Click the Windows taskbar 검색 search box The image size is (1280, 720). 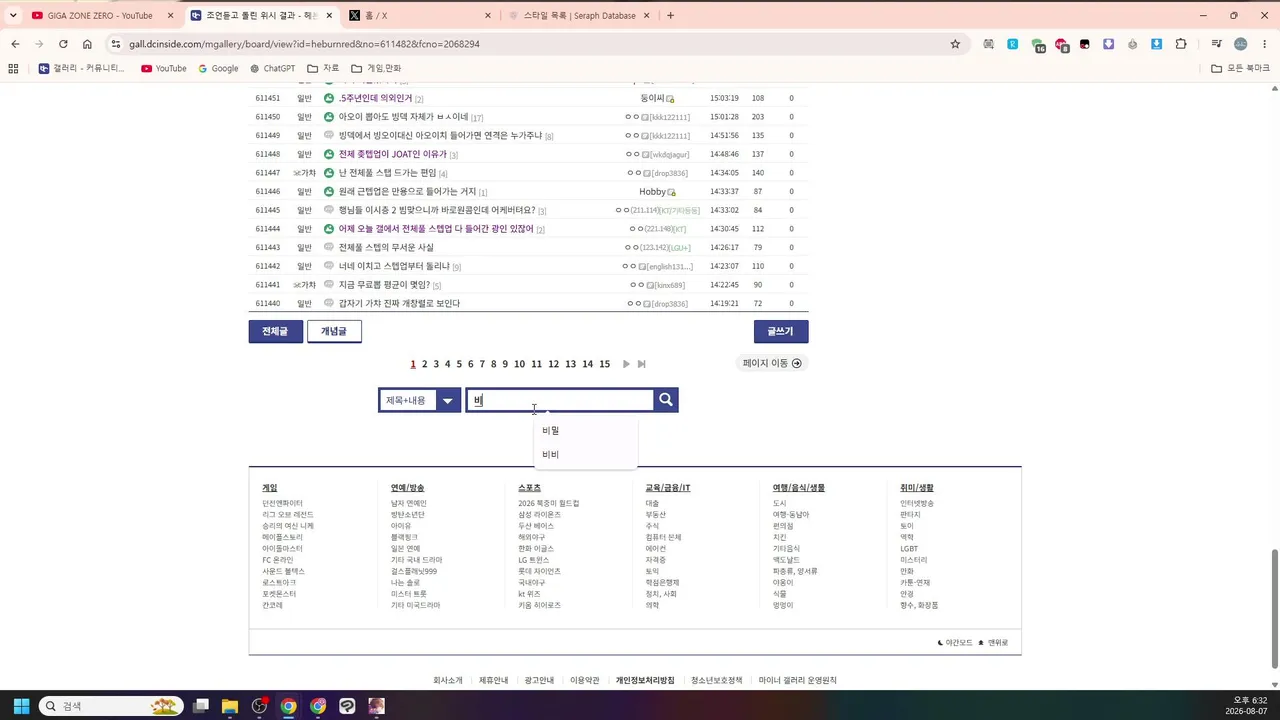[110, 706]
